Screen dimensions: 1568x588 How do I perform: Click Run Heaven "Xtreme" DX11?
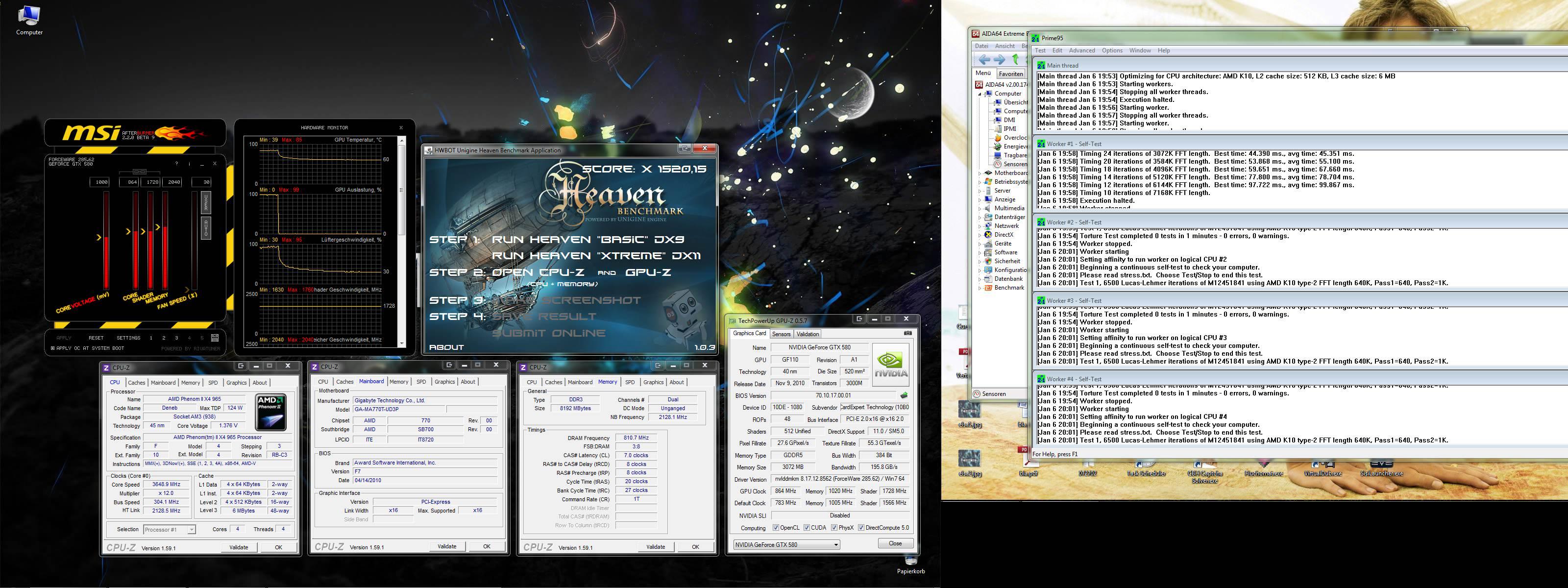(x=596, y=256)
